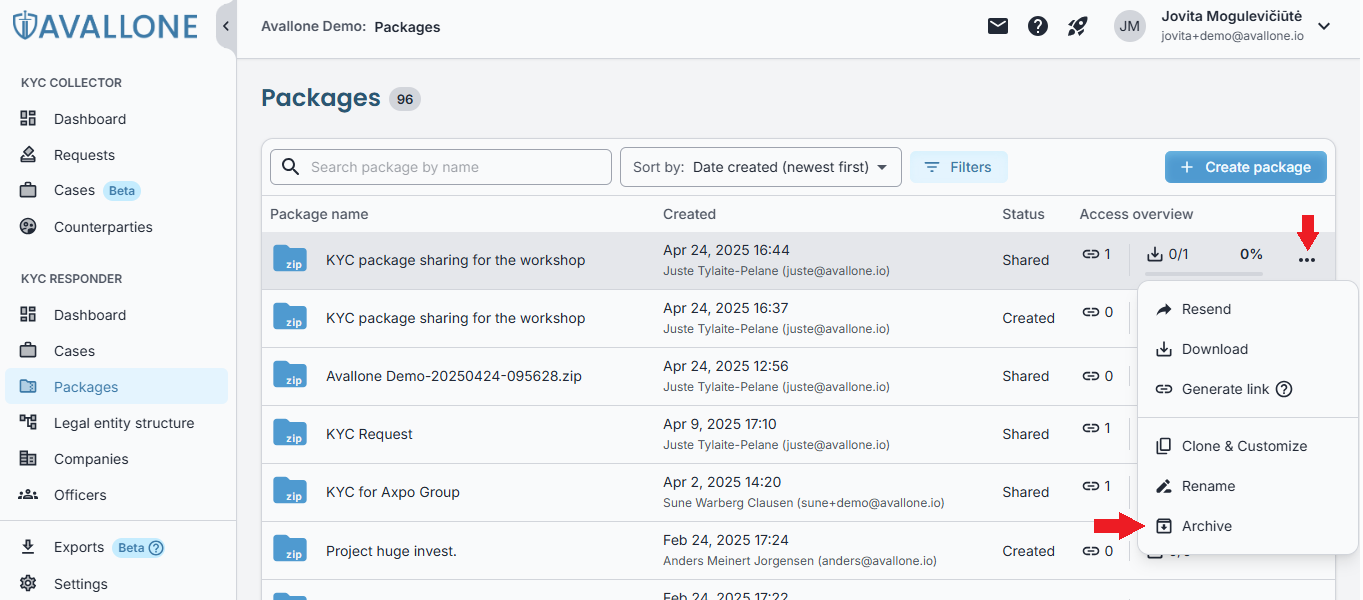Click link count in Apr 24 16:37 row
1363x600 pixels.
[x=1097, y=312]
